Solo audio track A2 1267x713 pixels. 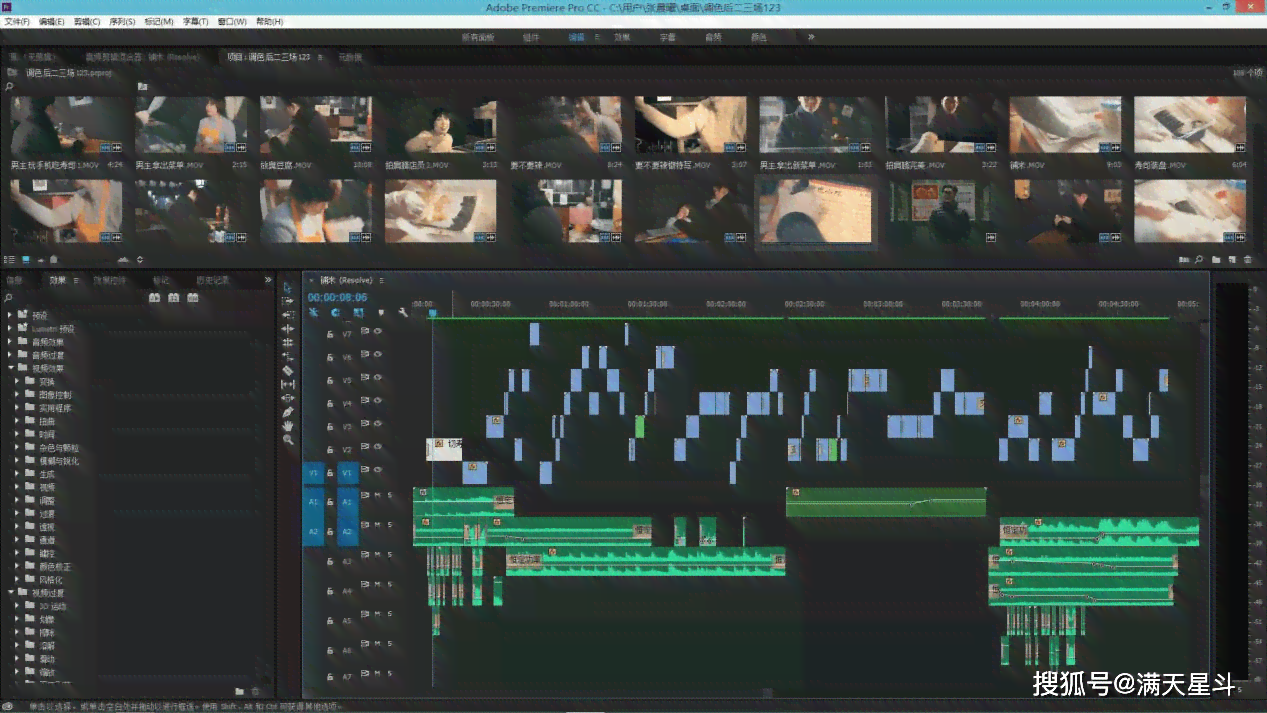[x=390, y=524]
